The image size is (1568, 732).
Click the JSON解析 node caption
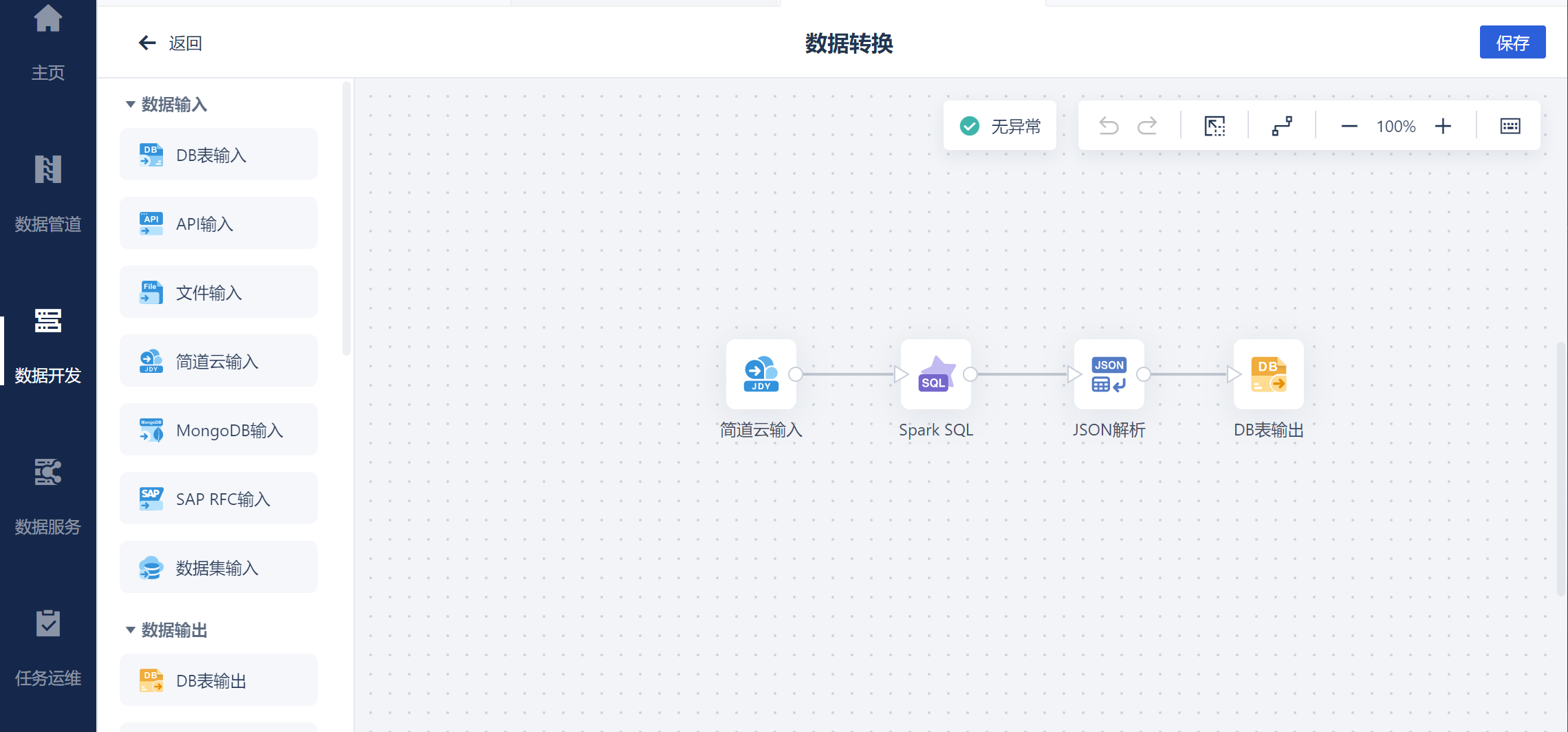point(1109,430)
